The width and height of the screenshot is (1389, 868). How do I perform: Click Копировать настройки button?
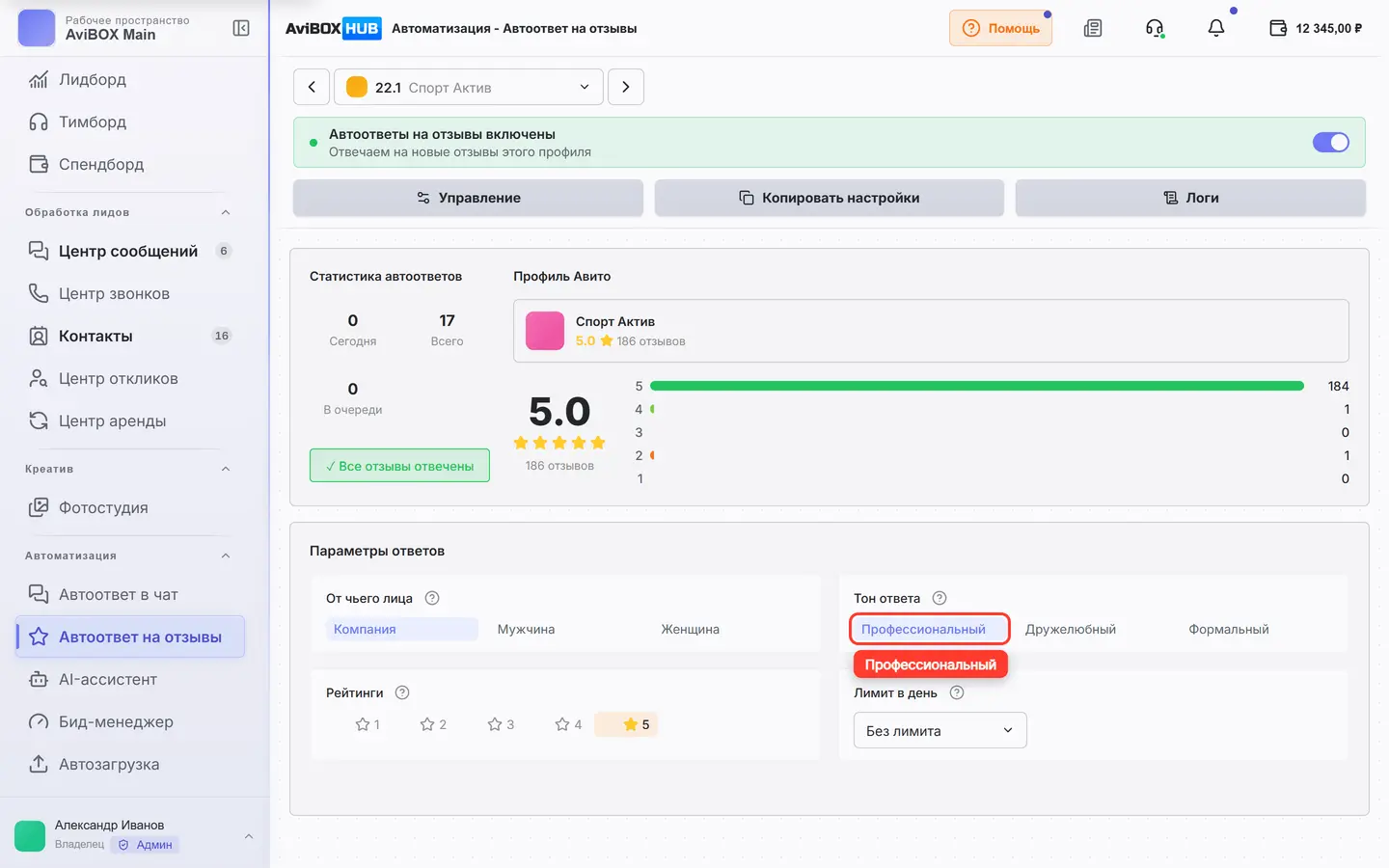tap(830, 198)
